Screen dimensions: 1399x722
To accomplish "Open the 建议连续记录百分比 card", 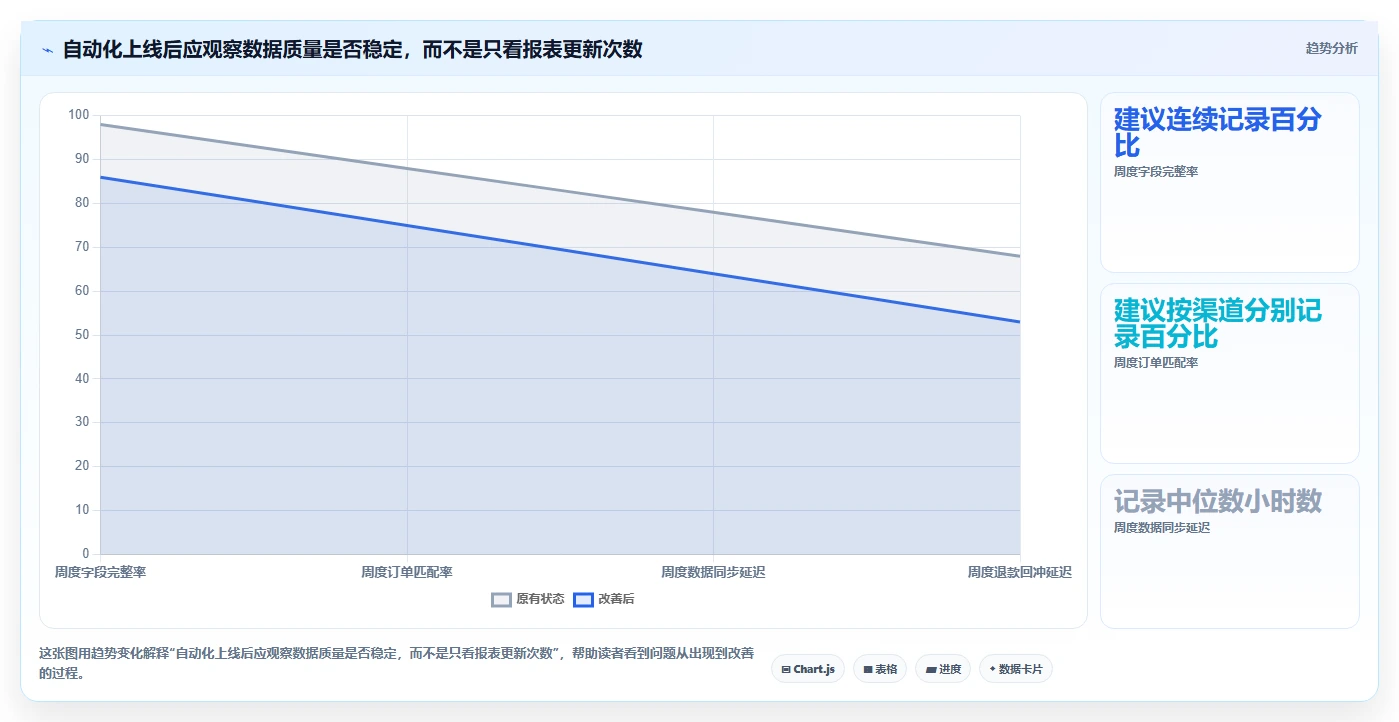I will pyautogui.click(x=1229, y=182).
